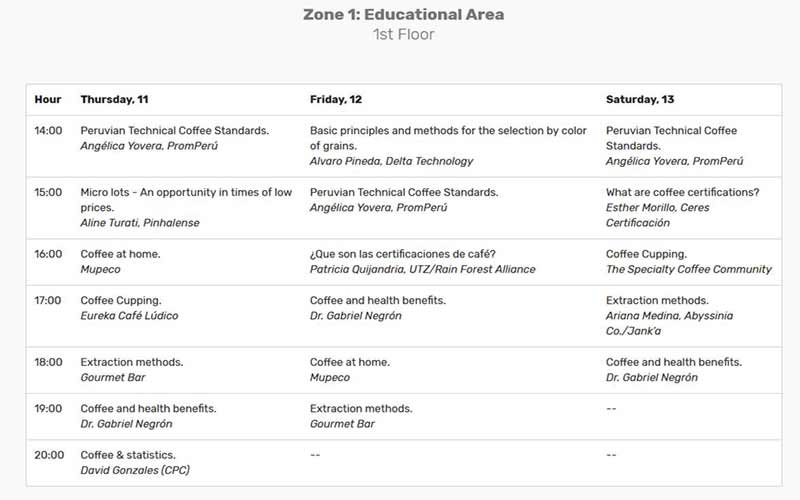Click 'Esther Morillo, Ceres Certificación' speaker

(x=657, y=215)
